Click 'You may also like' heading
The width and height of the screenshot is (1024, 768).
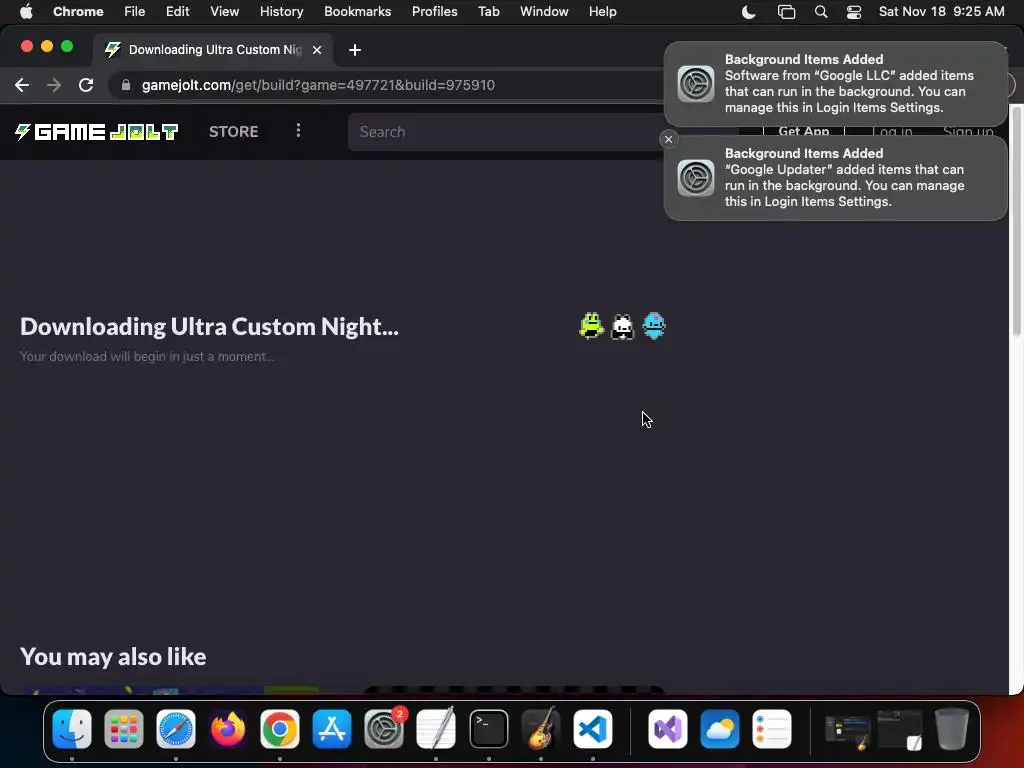point(113,656)
